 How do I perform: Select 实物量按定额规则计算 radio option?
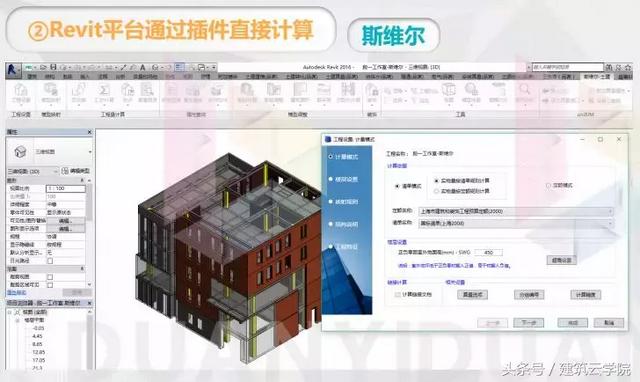pyautogui.click(x=436, y=191)
